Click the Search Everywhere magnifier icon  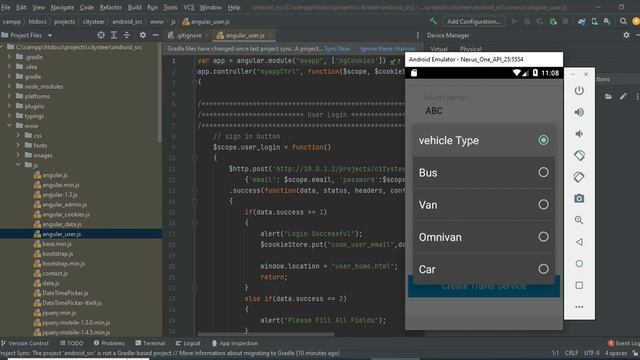tap(623, 21)
